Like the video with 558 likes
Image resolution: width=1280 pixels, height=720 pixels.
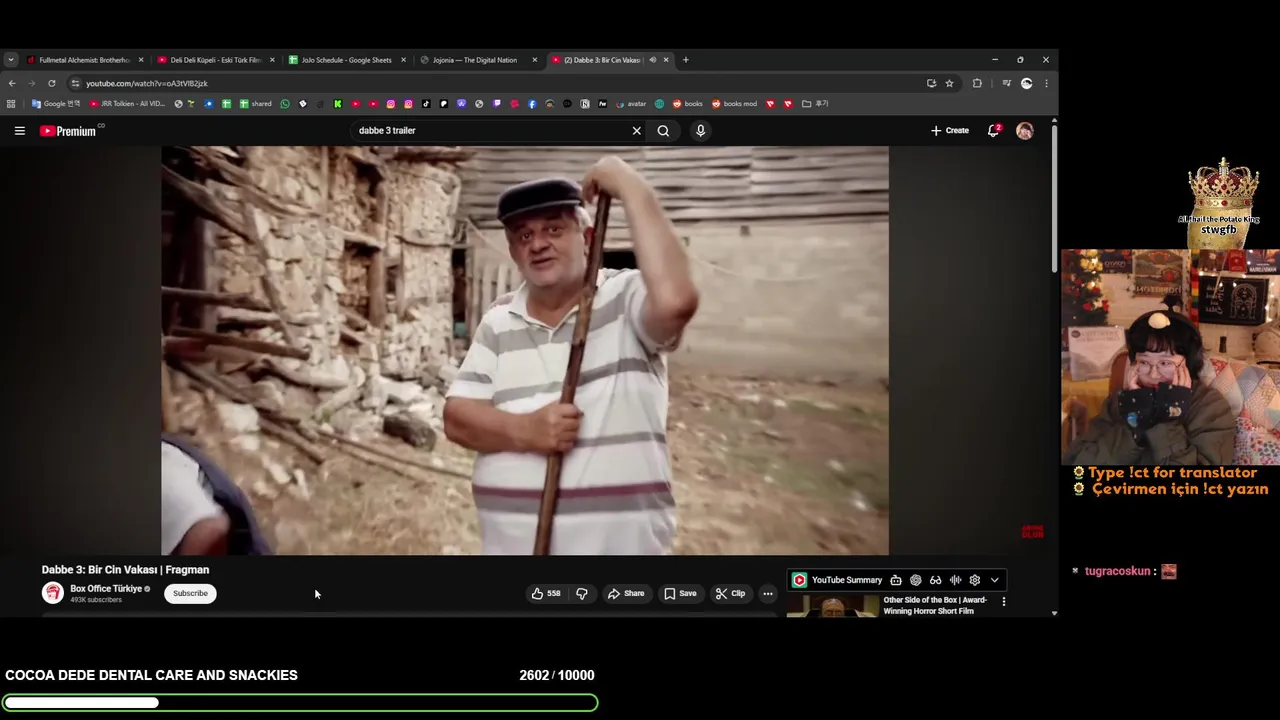click(546, 593)
